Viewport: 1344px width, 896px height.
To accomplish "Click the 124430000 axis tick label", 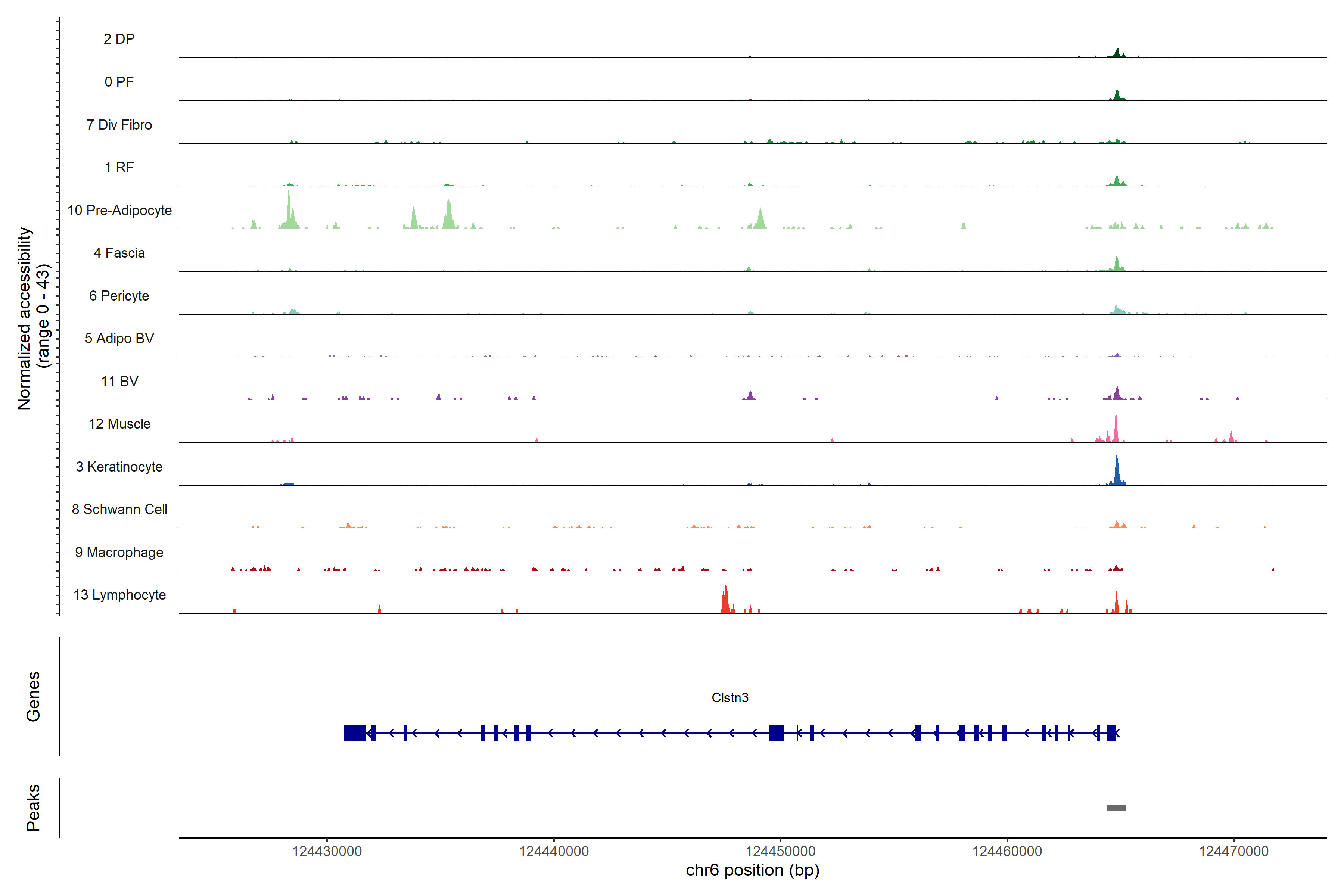I will pyautogui.click(x=327, y=852).
